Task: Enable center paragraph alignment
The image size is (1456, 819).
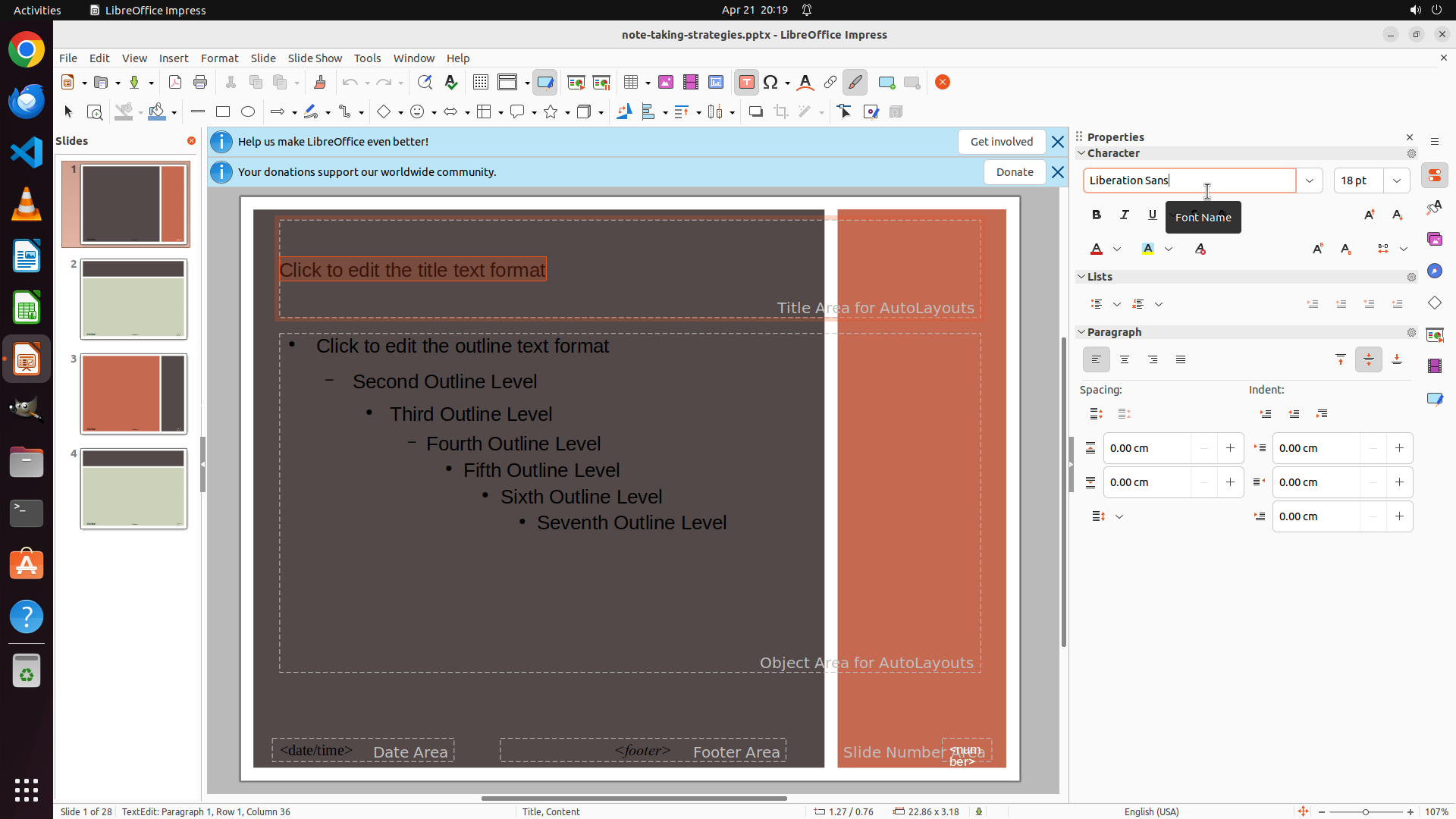Action: coord(1125,359)
